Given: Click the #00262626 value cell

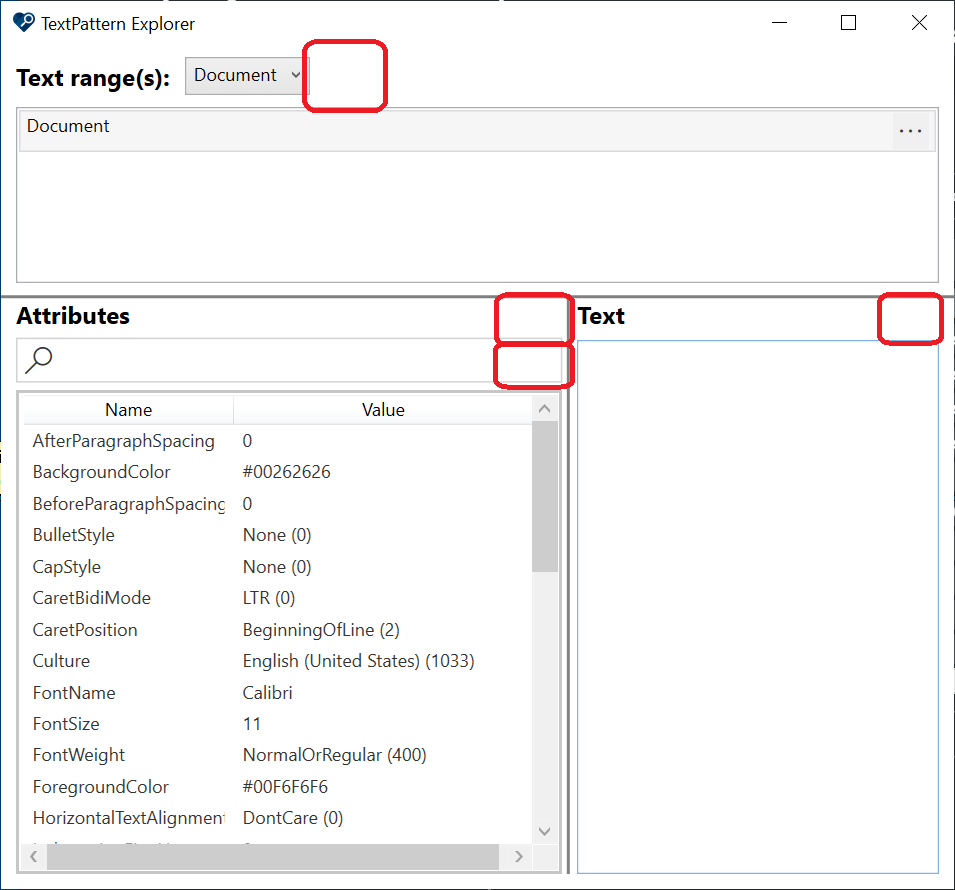Looking at the screenshot, I should point(286,472).
